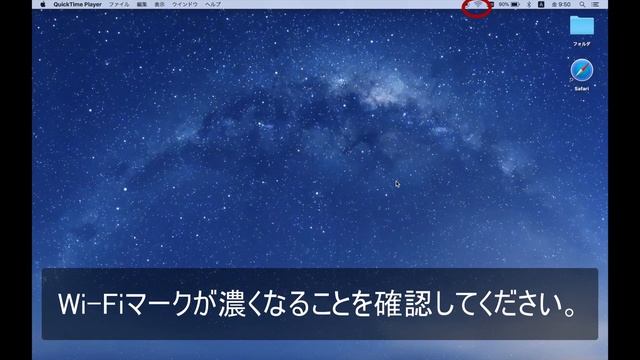Image resolution: width=640 pixels, height=360 pixels.
Task: Click the Wi-Fi status icon in menu bar
Action: (x=477, y=4)
